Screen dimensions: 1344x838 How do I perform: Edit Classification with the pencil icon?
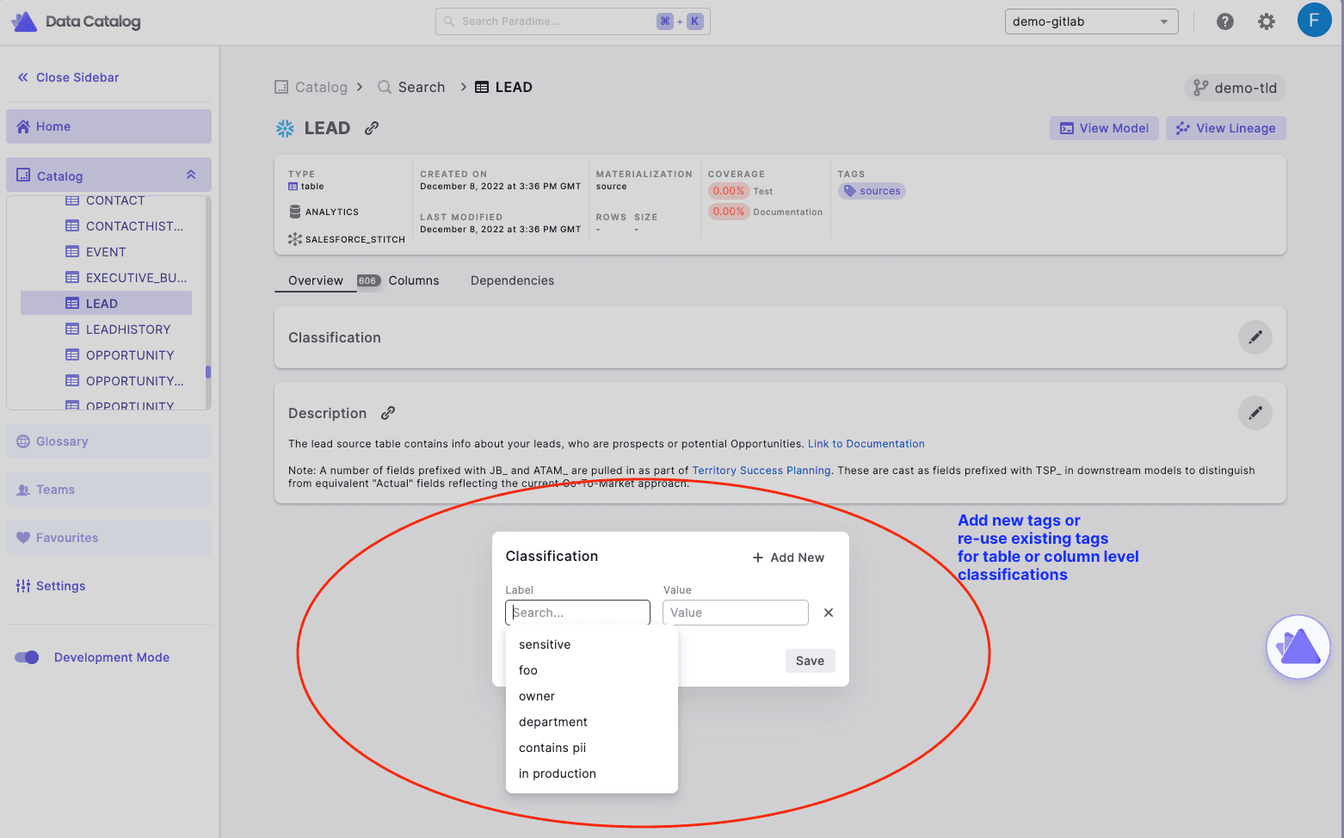point(1255,337)
